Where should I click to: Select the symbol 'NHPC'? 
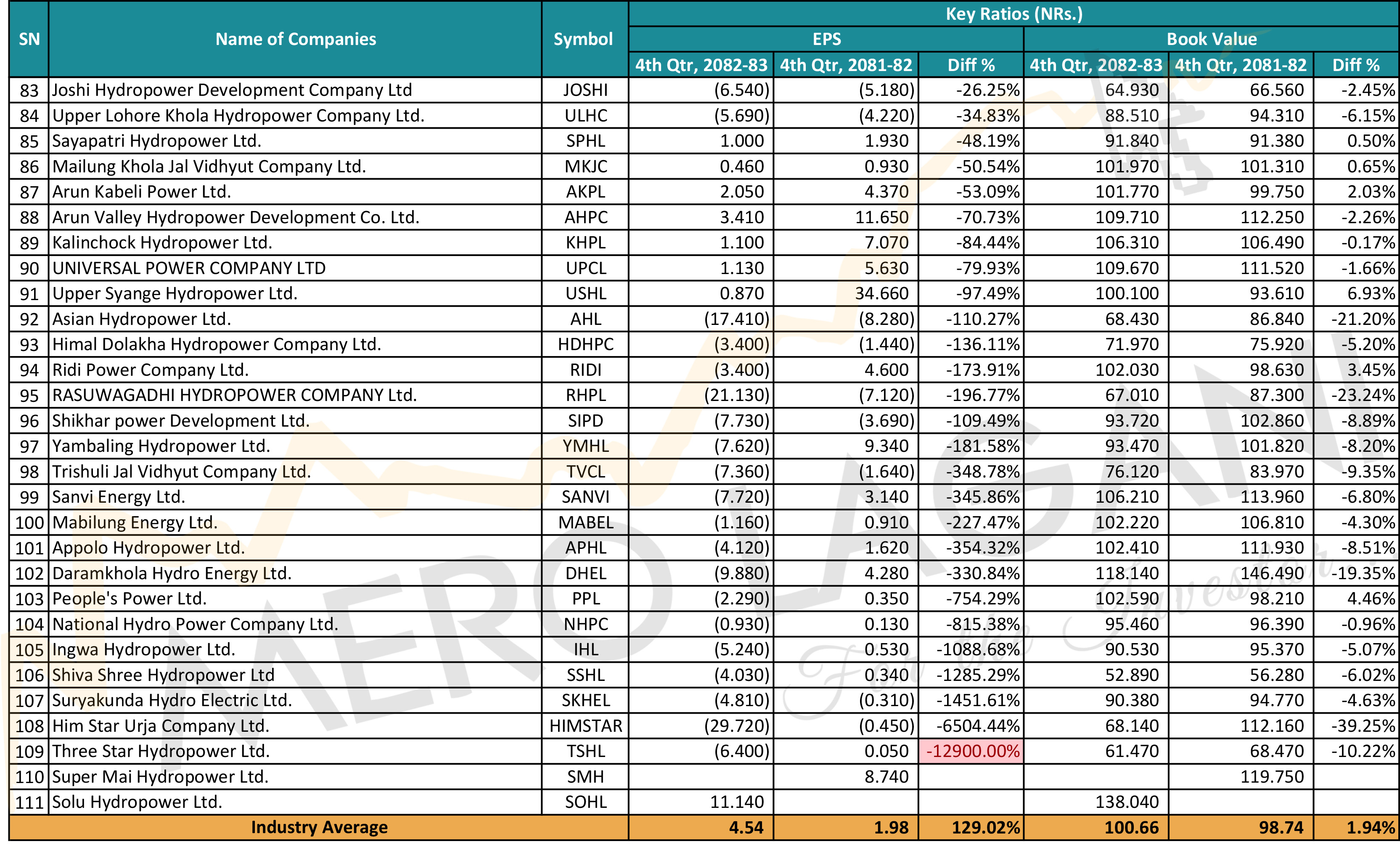[586, 624]
